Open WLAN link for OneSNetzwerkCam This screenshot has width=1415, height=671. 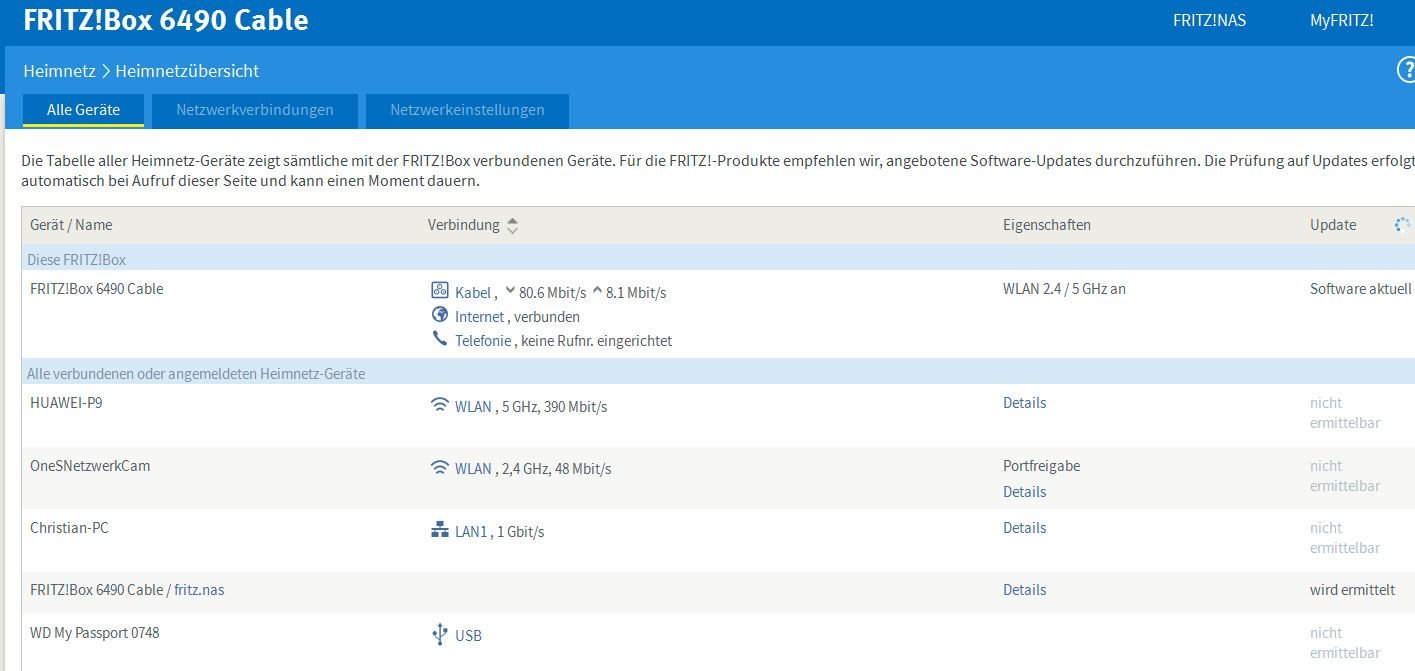pos(473,469)
